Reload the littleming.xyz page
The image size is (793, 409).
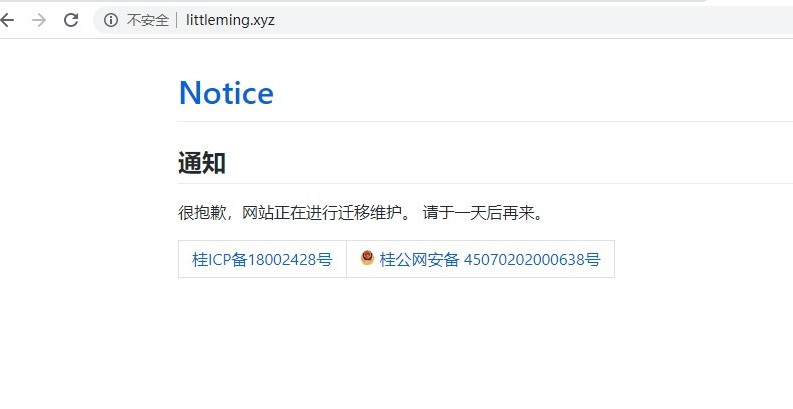coord(71,20)
